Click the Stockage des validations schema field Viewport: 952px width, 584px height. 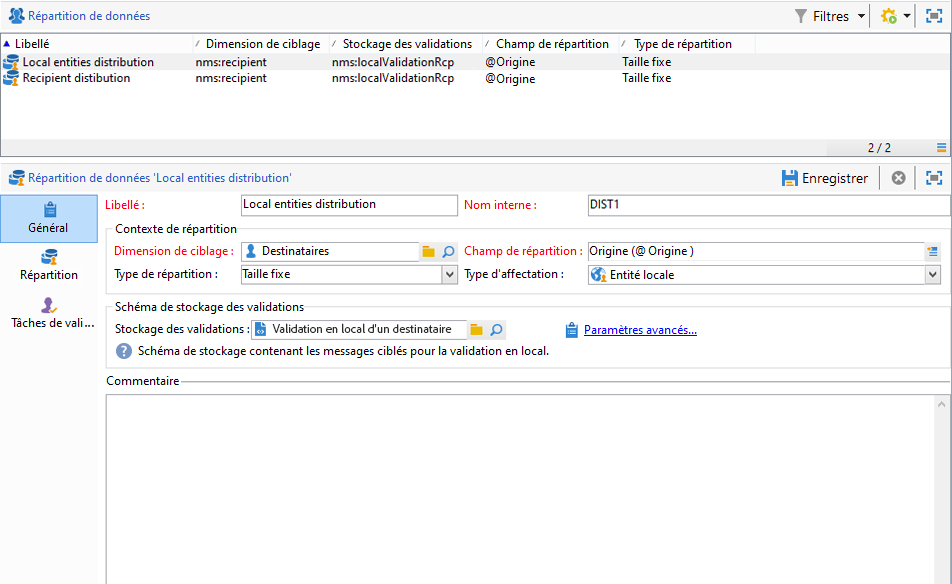coord(359,329)
